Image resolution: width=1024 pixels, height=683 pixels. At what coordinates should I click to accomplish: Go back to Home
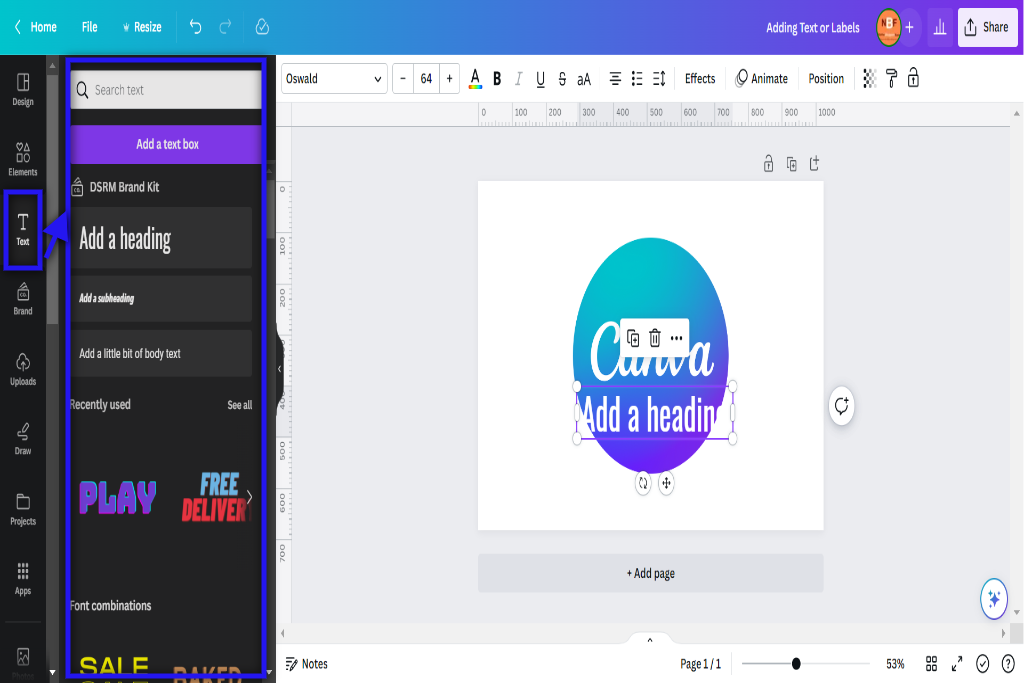coord(36,27)
